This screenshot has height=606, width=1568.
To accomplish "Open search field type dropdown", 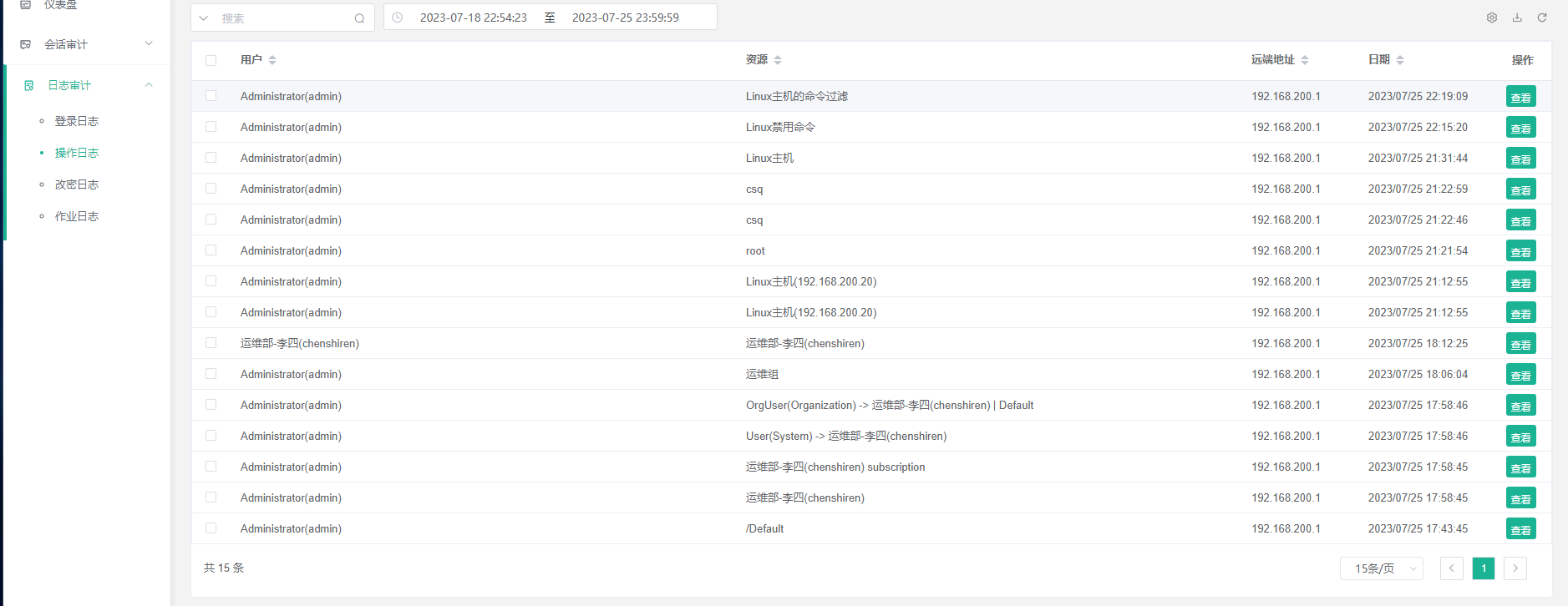I will pos(204,18).
